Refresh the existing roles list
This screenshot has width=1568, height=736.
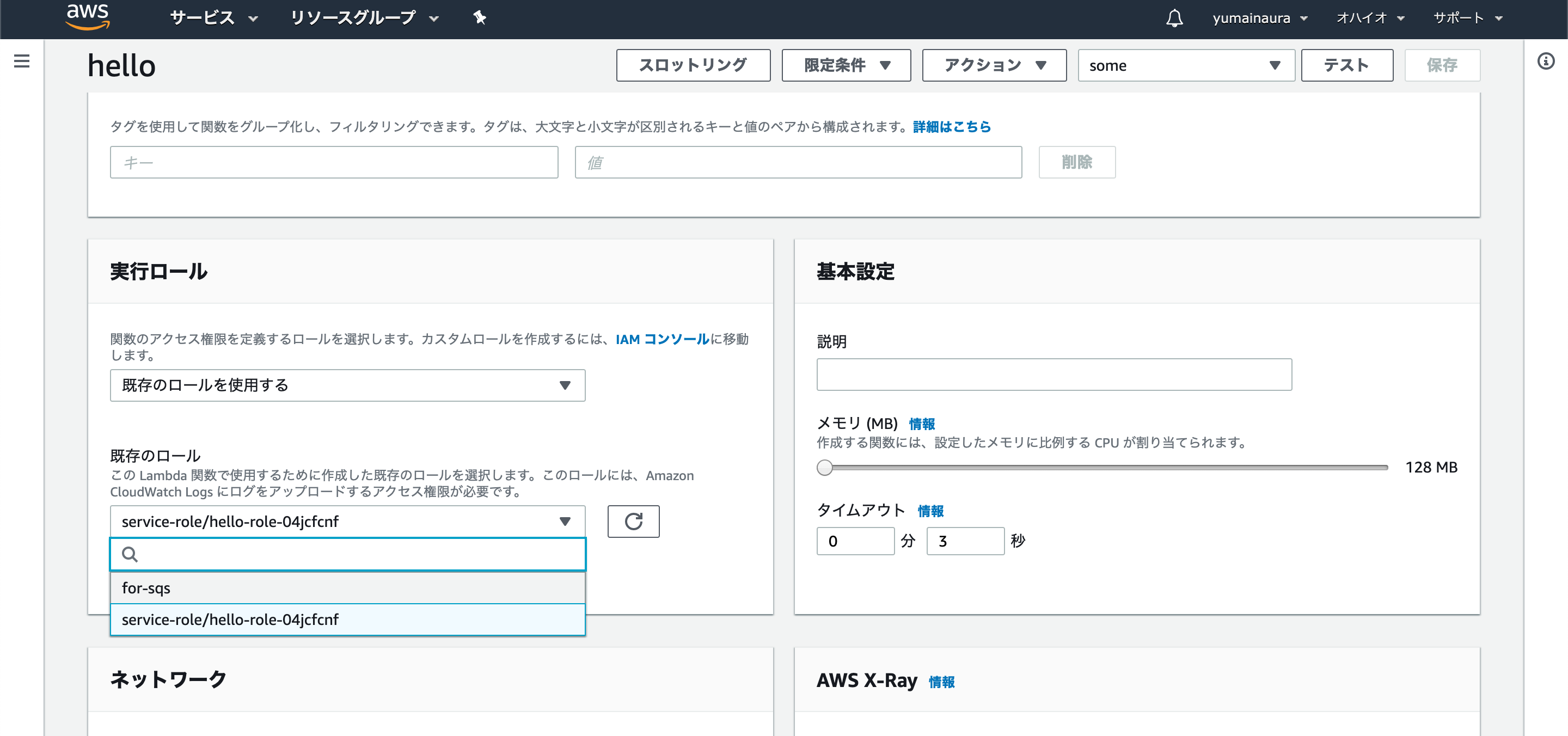tap(633, 521)
